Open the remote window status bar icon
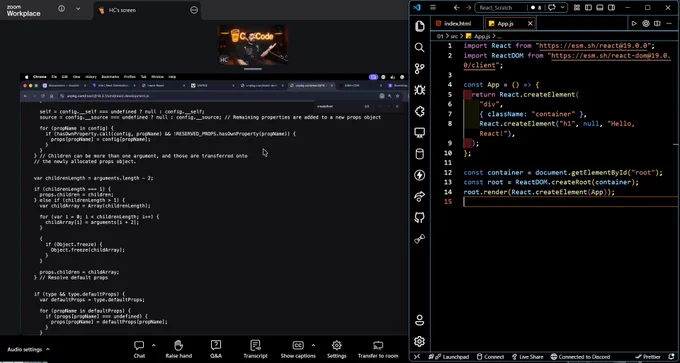The image size is (680, 363). [x=417, y=356]
